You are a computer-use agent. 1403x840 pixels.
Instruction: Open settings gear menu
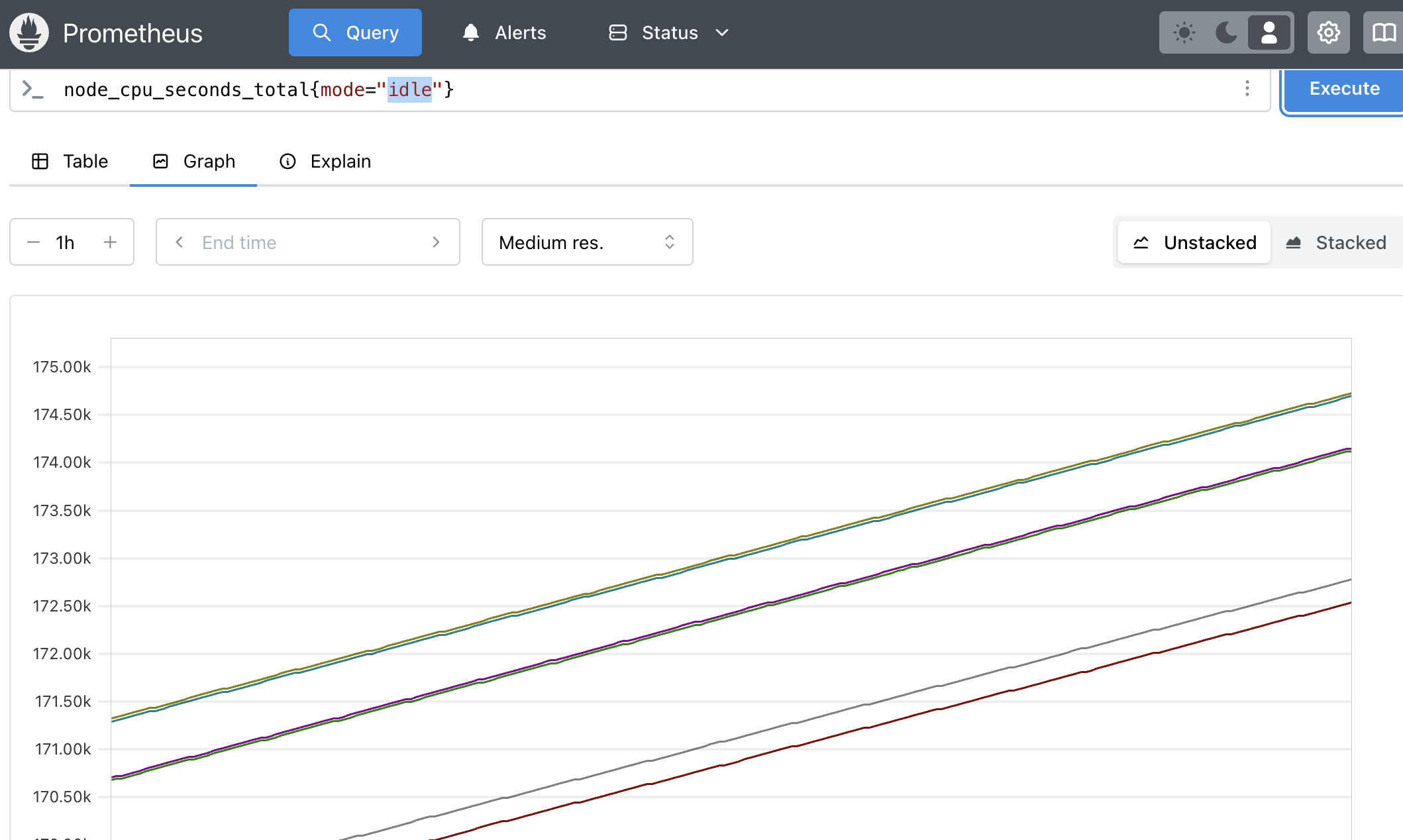point(1328,32)
